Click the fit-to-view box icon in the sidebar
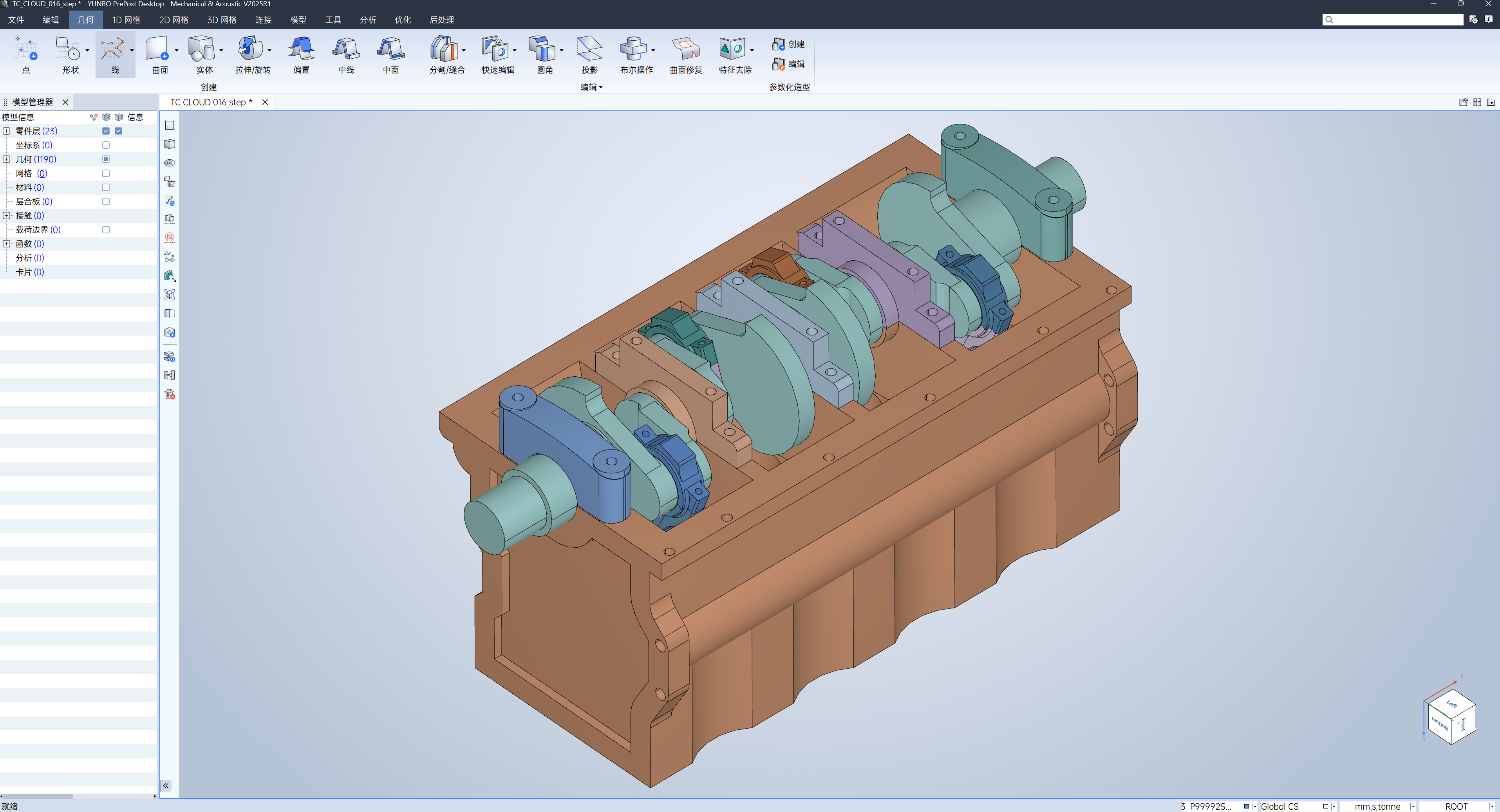Screen dimensions: 1500x812 (x=170, y=294)
